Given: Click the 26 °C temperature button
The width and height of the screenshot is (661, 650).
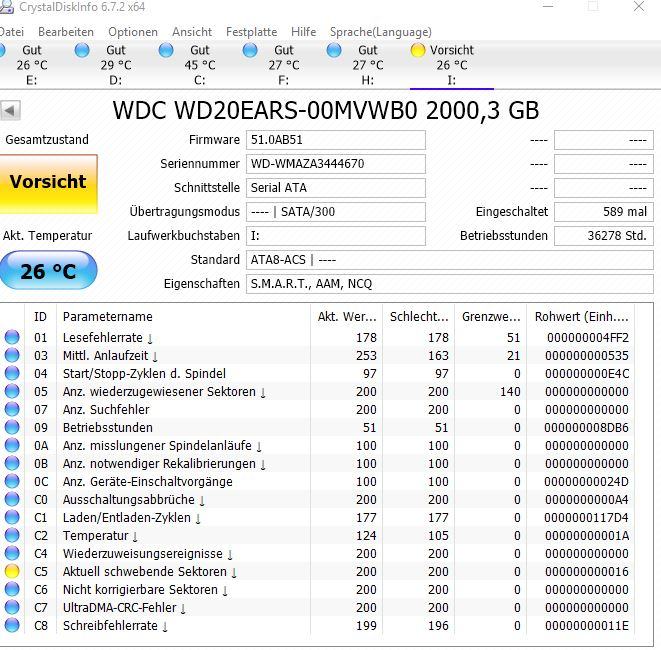Looking at the screenshot, I should (x=48, y=271).
